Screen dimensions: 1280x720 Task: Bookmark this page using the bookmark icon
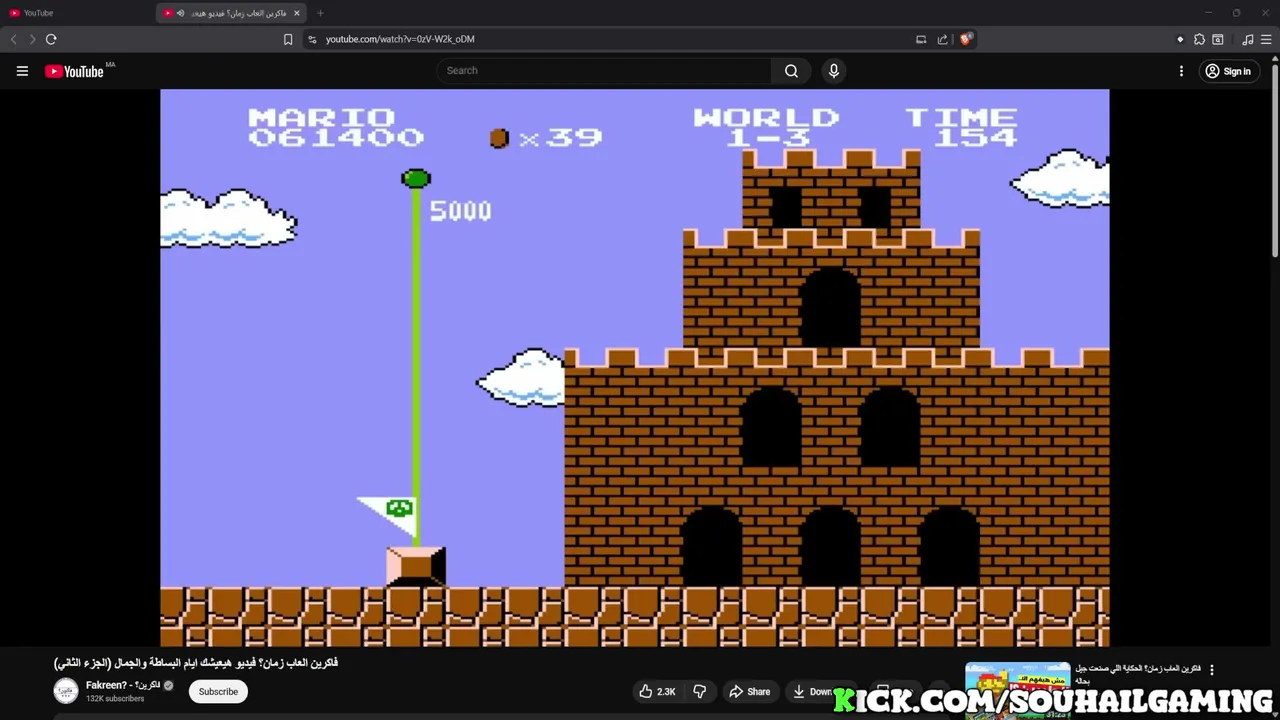pos(288,39)
